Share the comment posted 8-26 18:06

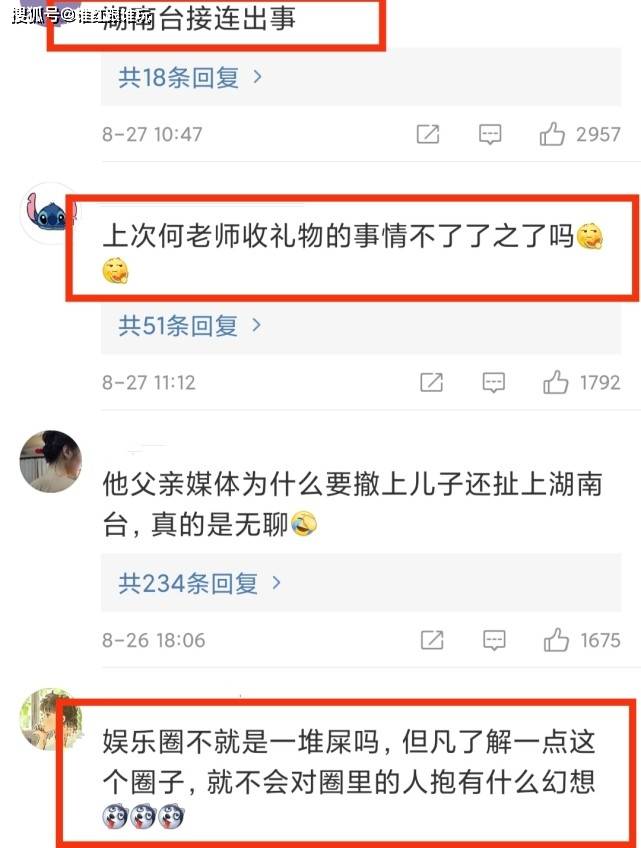pyautogui.click(x=432, y=640)
